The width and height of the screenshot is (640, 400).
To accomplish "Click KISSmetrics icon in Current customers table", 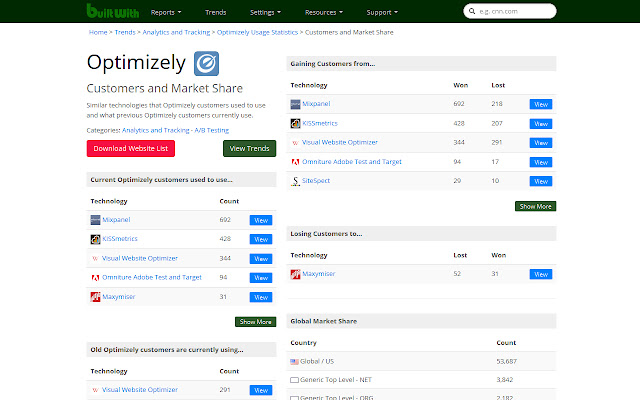I will click(95, 239).
